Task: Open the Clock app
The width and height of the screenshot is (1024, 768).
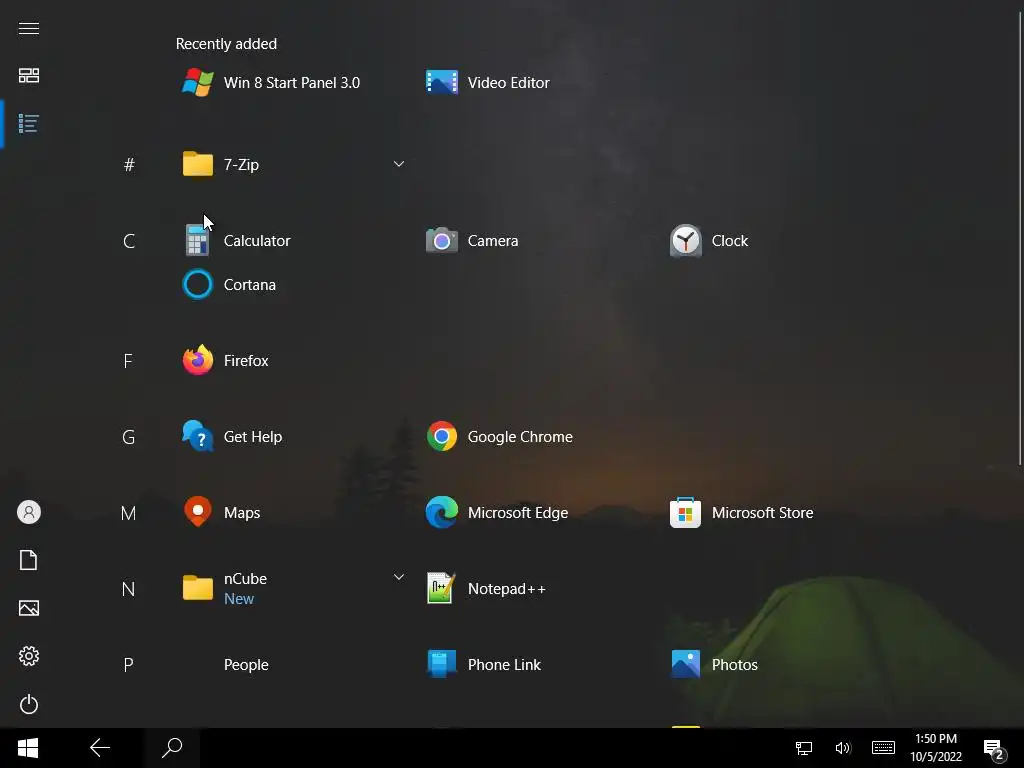Action: point(709,241)
